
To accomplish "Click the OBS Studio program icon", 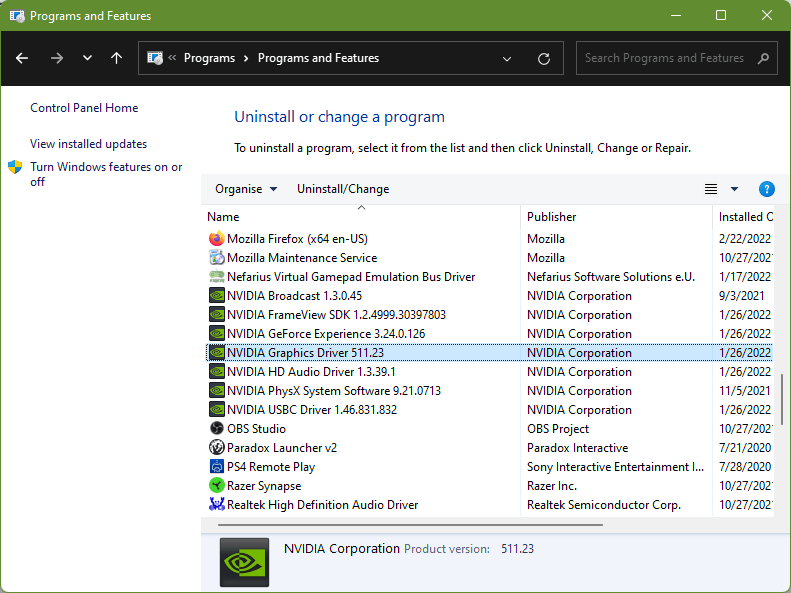I will click(x=216, y=429).
